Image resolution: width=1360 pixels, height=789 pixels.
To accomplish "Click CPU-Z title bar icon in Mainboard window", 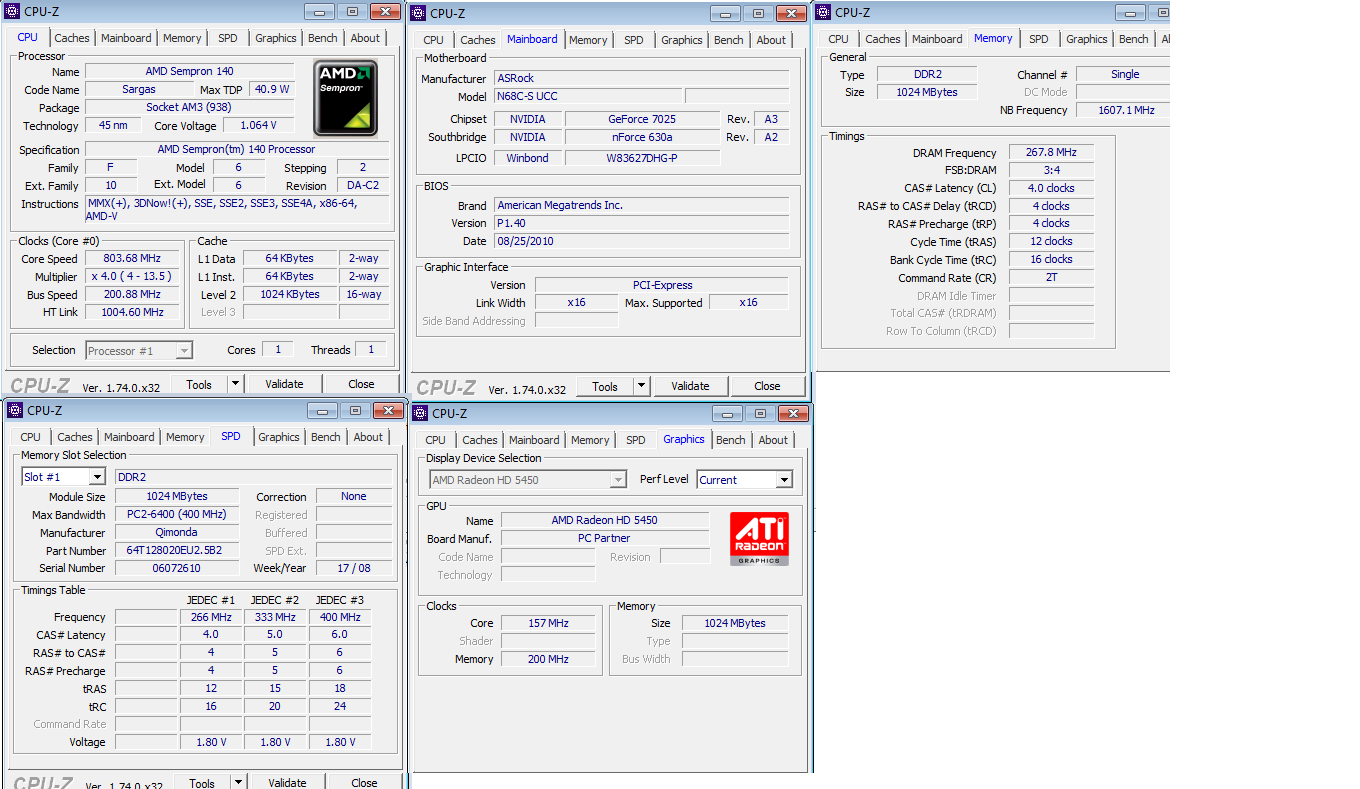I will coord(419,13).
